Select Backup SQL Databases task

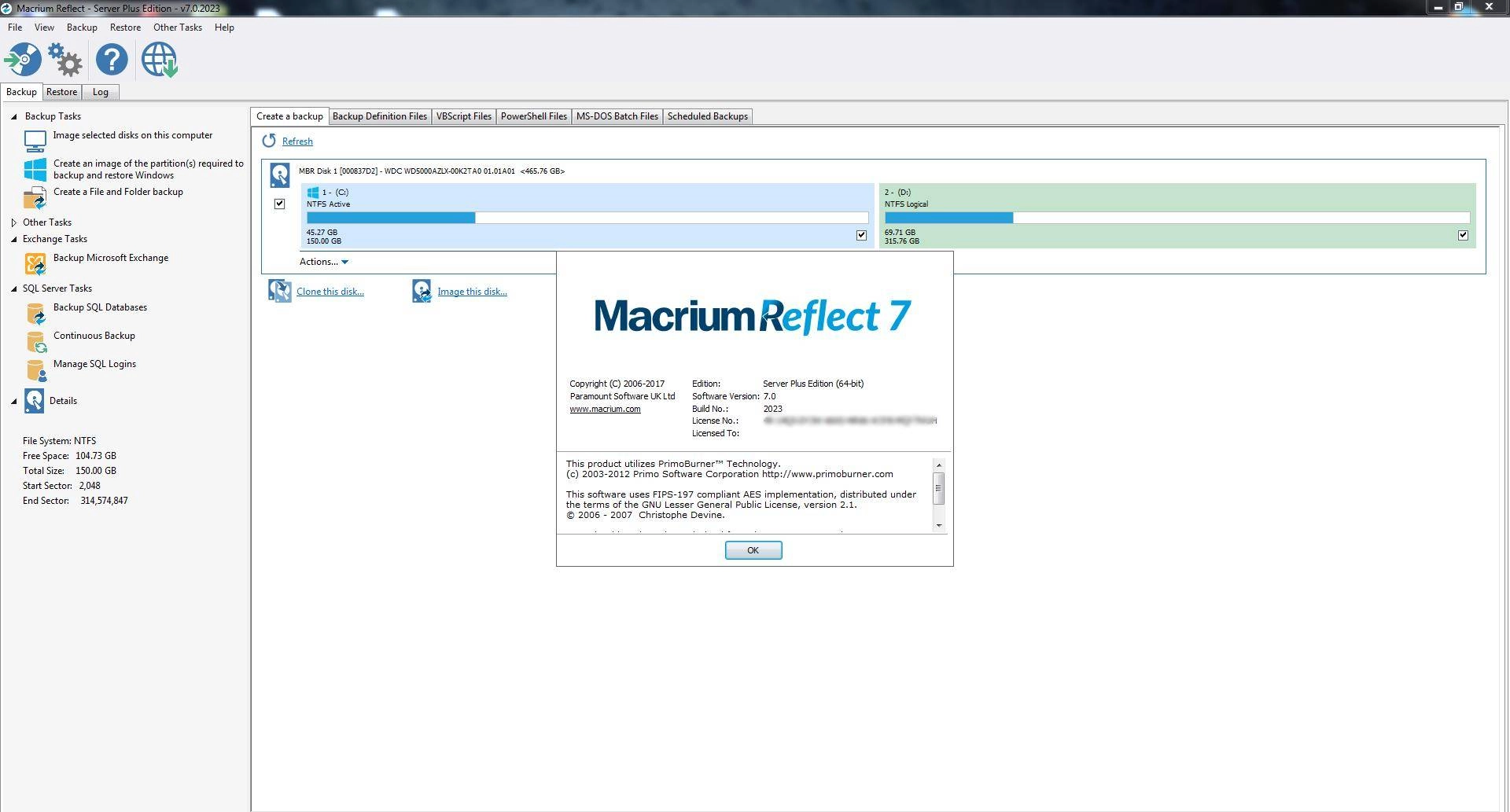point(100,307)
